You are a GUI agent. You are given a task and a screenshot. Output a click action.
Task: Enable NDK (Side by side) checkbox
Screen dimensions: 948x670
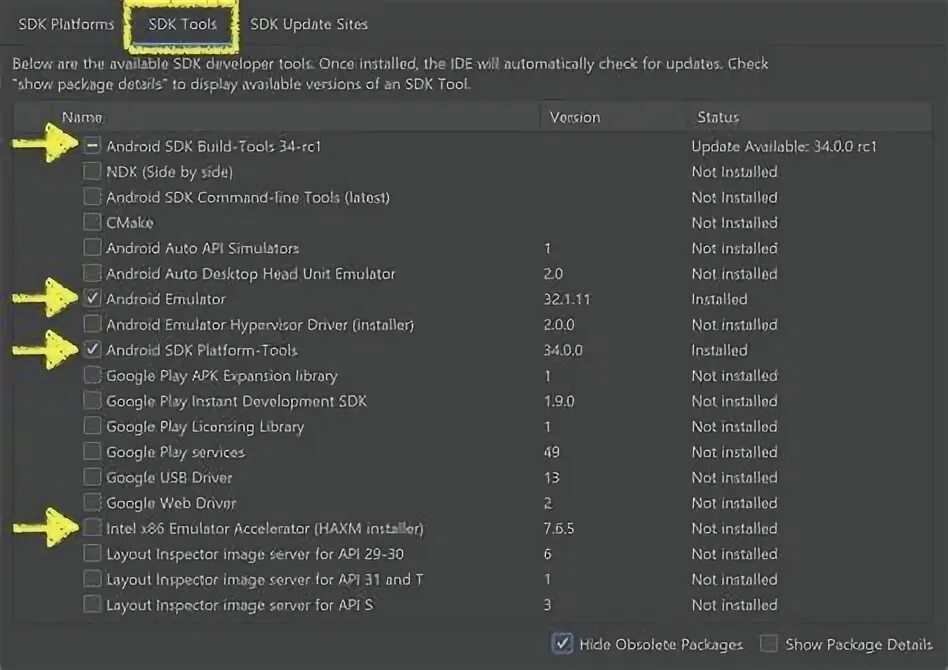[92, 172]
